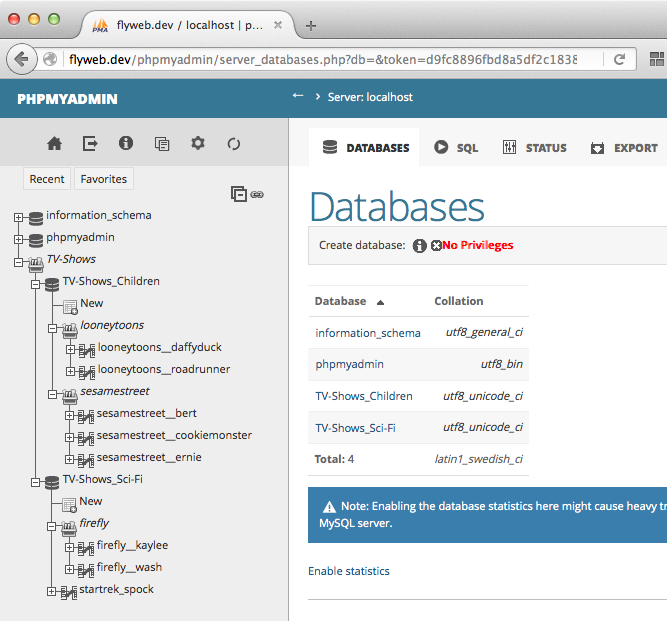Close the flyweb.dev browser tab
This screenshot has height=621, width=667.
click(278, 25)
